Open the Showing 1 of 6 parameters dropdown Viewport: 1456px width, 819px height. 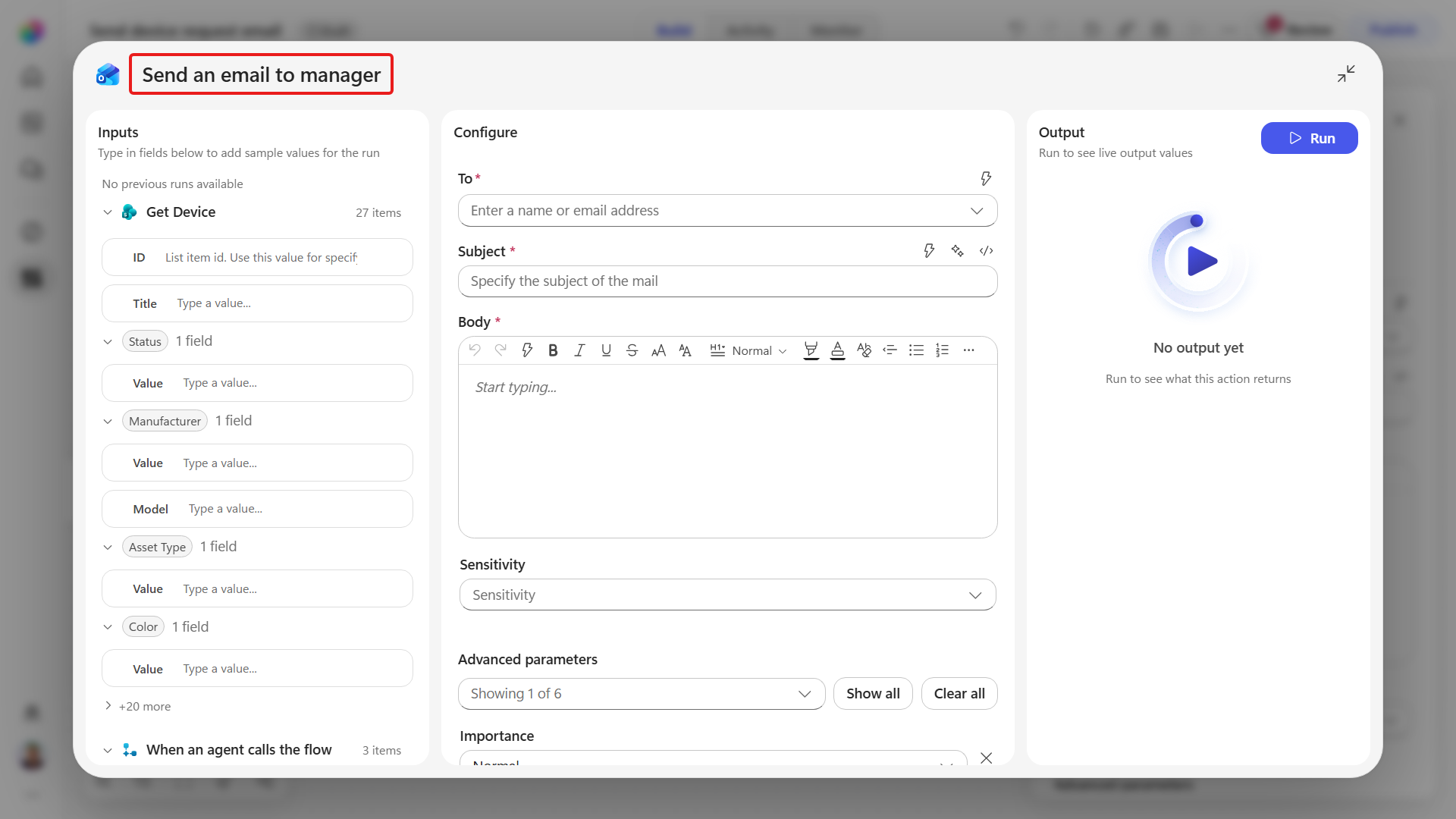click(642, 694)
